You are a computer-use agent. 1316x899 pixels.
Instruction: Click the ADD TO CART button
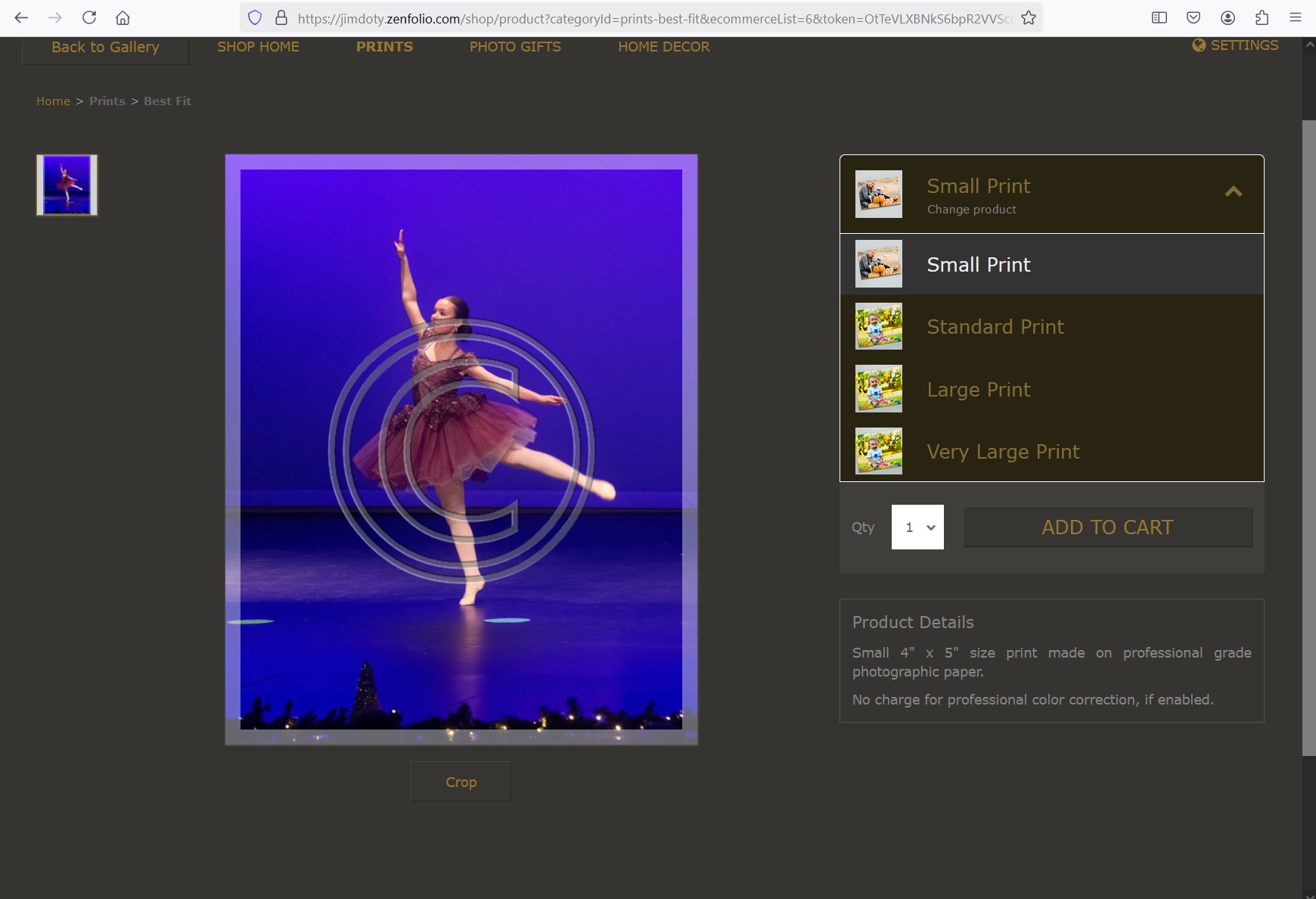(1107, 527)
